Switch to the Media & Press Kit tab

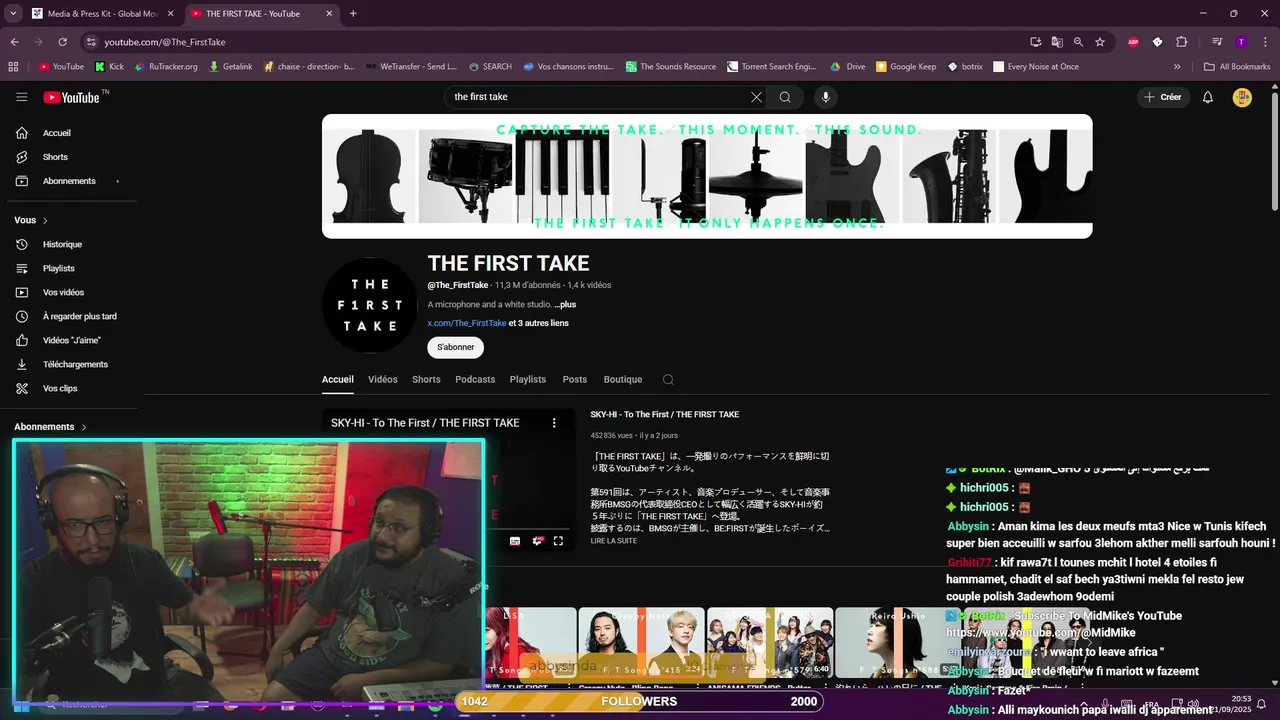click(104, 14)
